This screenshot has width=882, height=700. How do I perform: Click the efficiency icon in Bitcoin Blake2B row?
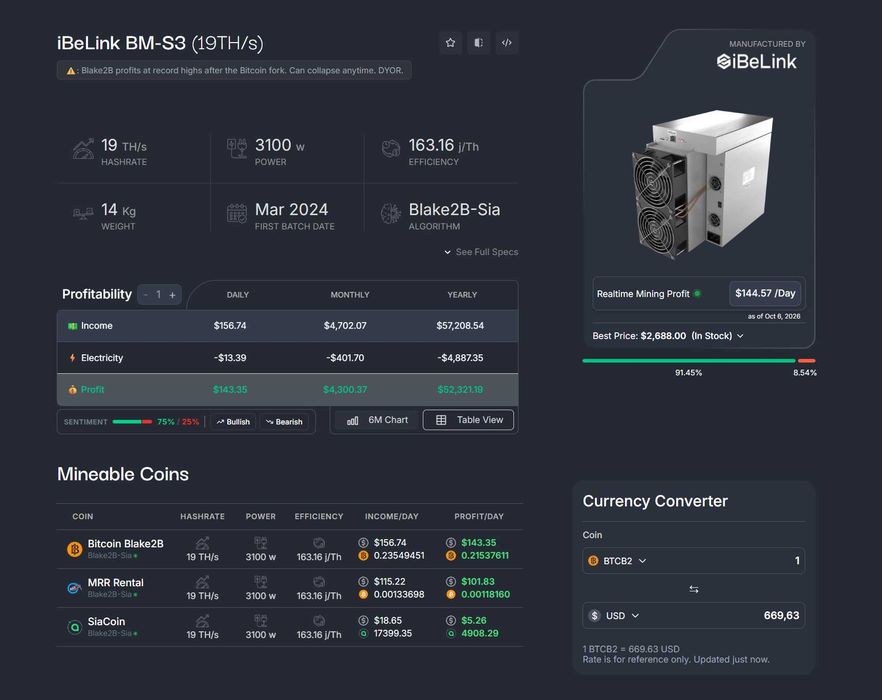pos(319,543)
